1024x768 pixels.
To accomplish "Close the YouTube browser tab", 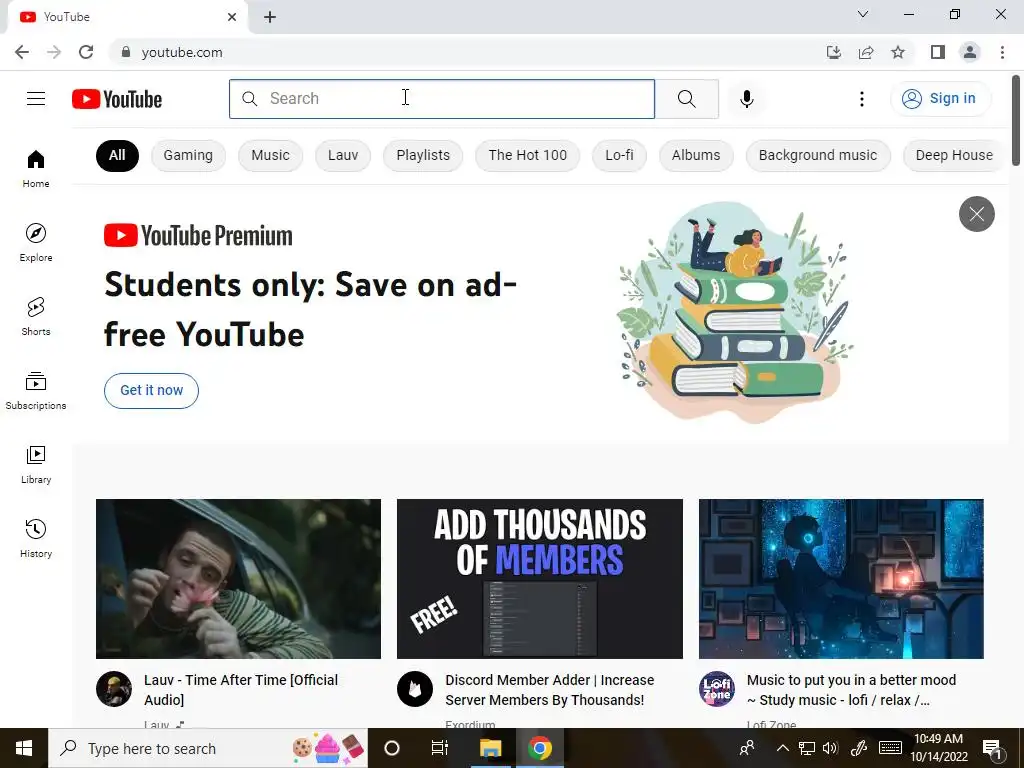I will (232, 17).
